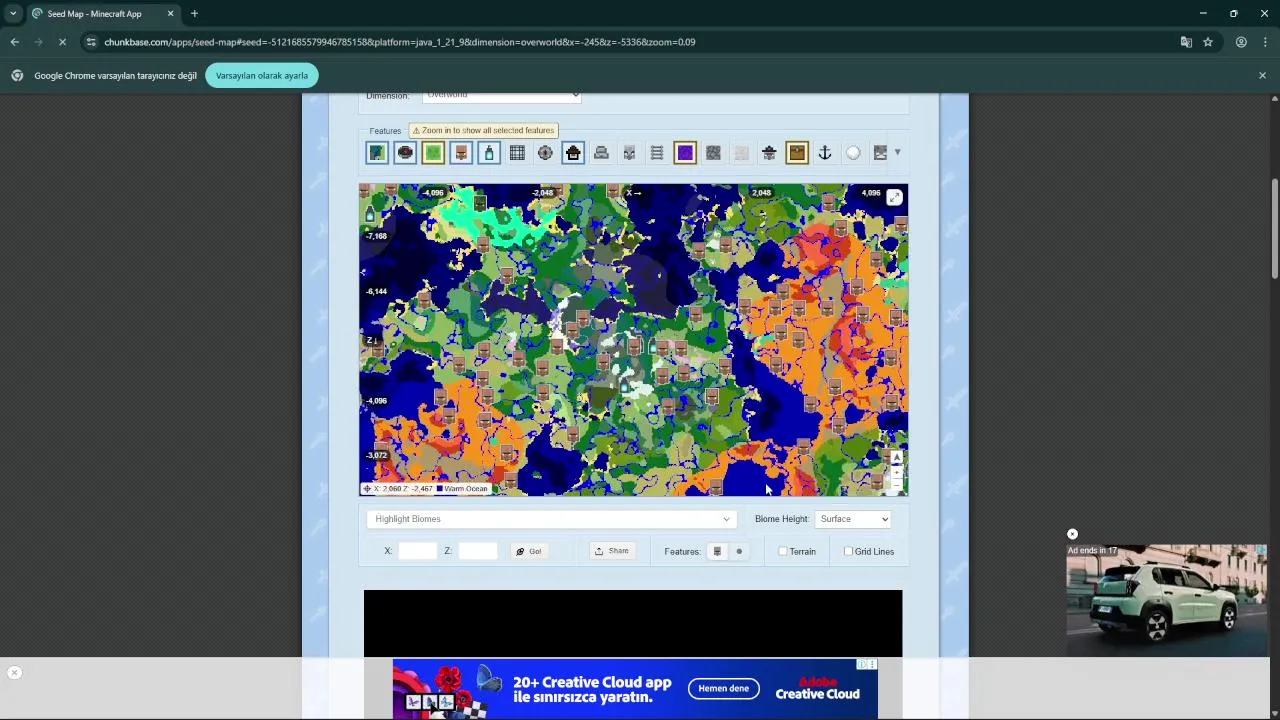Toggle the compass feature icon
The image size is (1280, 720).
click(x=545, y=153)
